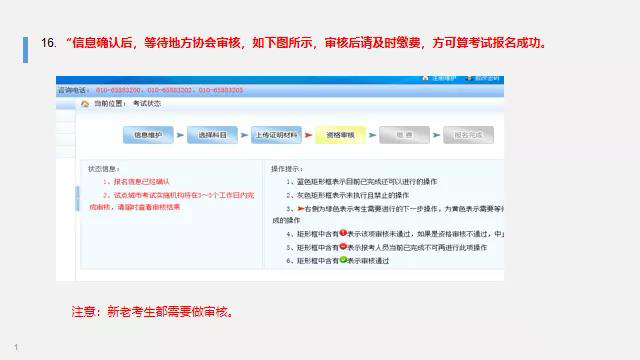Click the greyed-out 缴费 step button
This screenshot has width=640, height=360.
(x=404, y=135)
